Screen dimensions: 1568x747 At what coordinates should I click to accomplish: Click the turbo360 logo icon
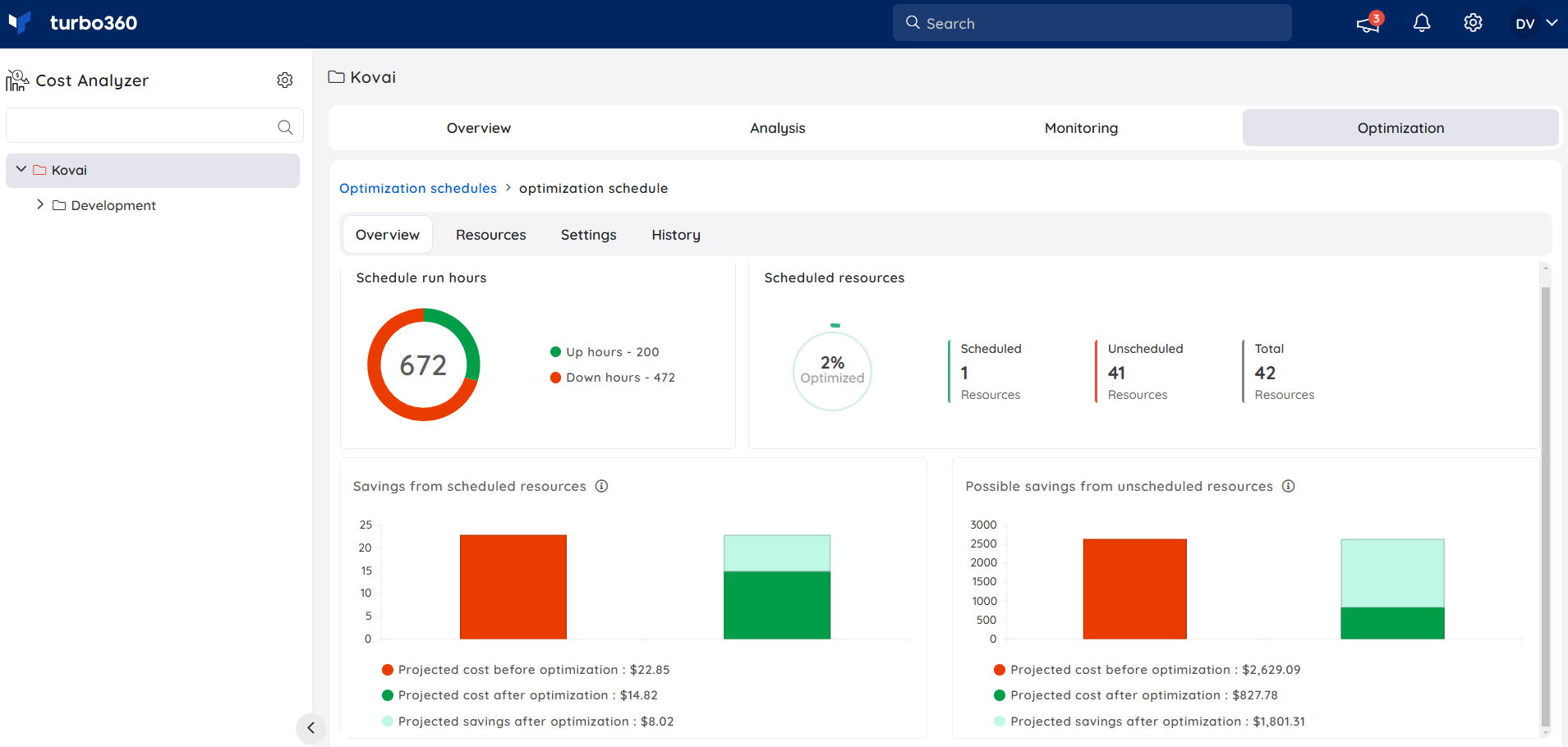[x=20, y=22]
